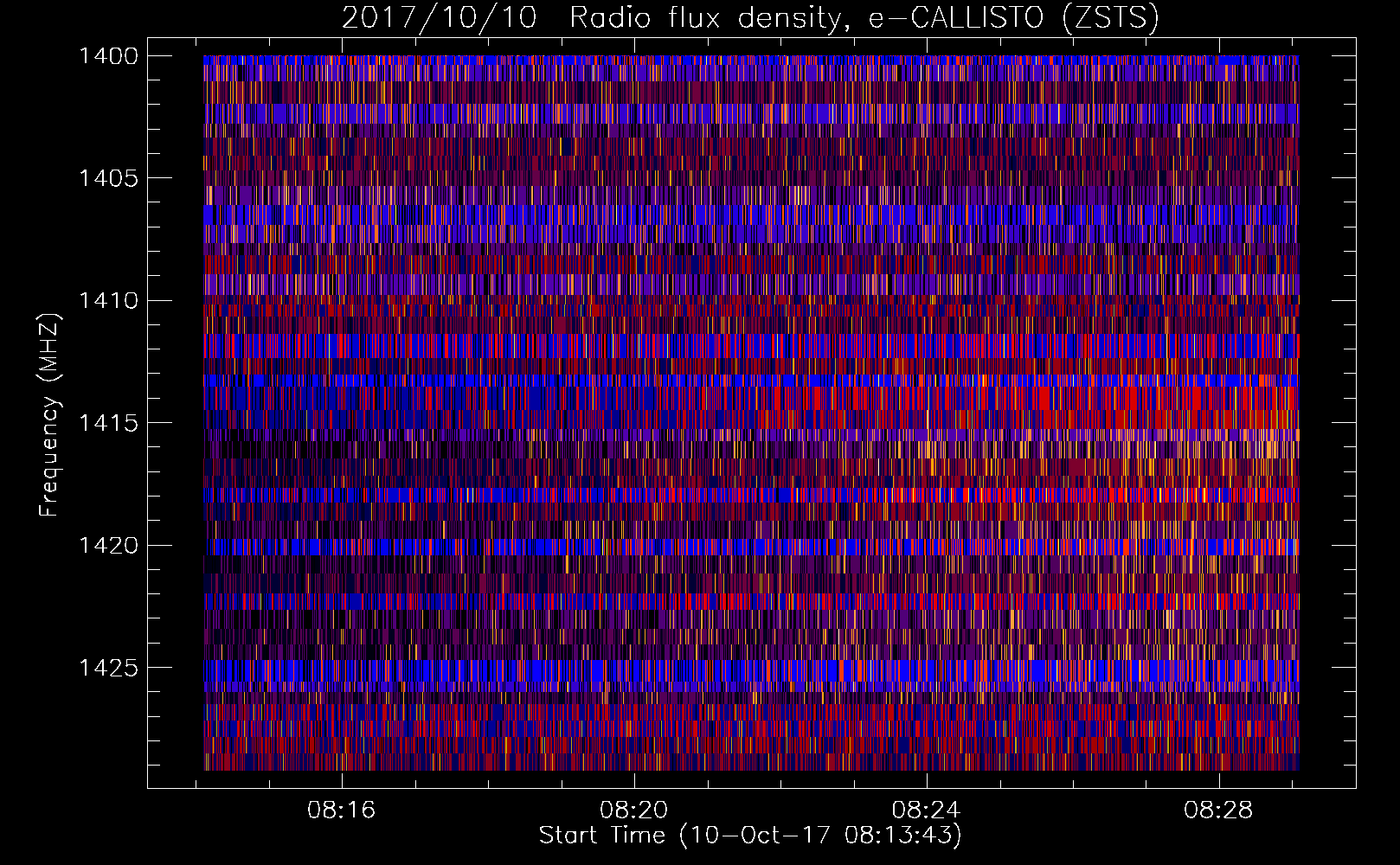The height and width of the screenshot is (865, 1400).
Task: Click the 08:20 time tick label
Action: pos(634,811)
